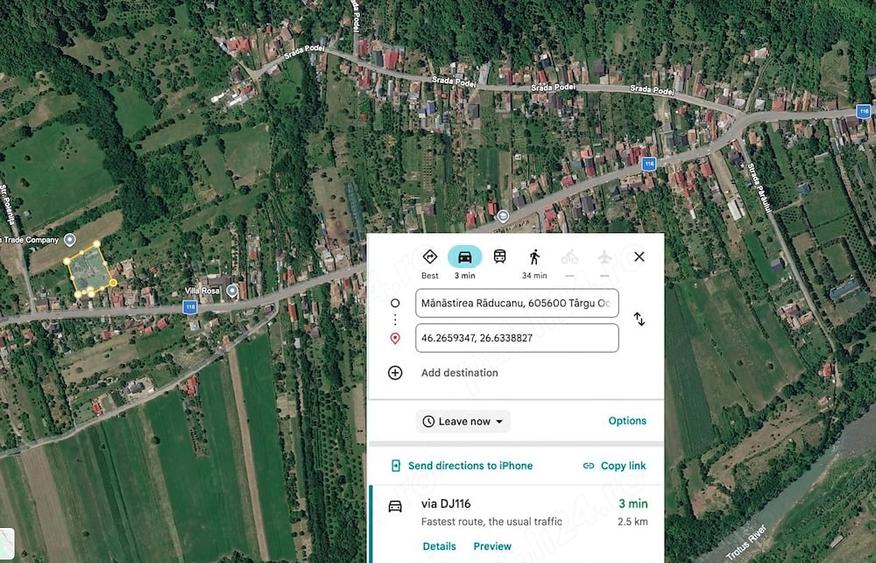Image resolution: width=876 pixels, height=563 pixels.
Task: Select the Cycling mode icon
Action: point(570,257)
